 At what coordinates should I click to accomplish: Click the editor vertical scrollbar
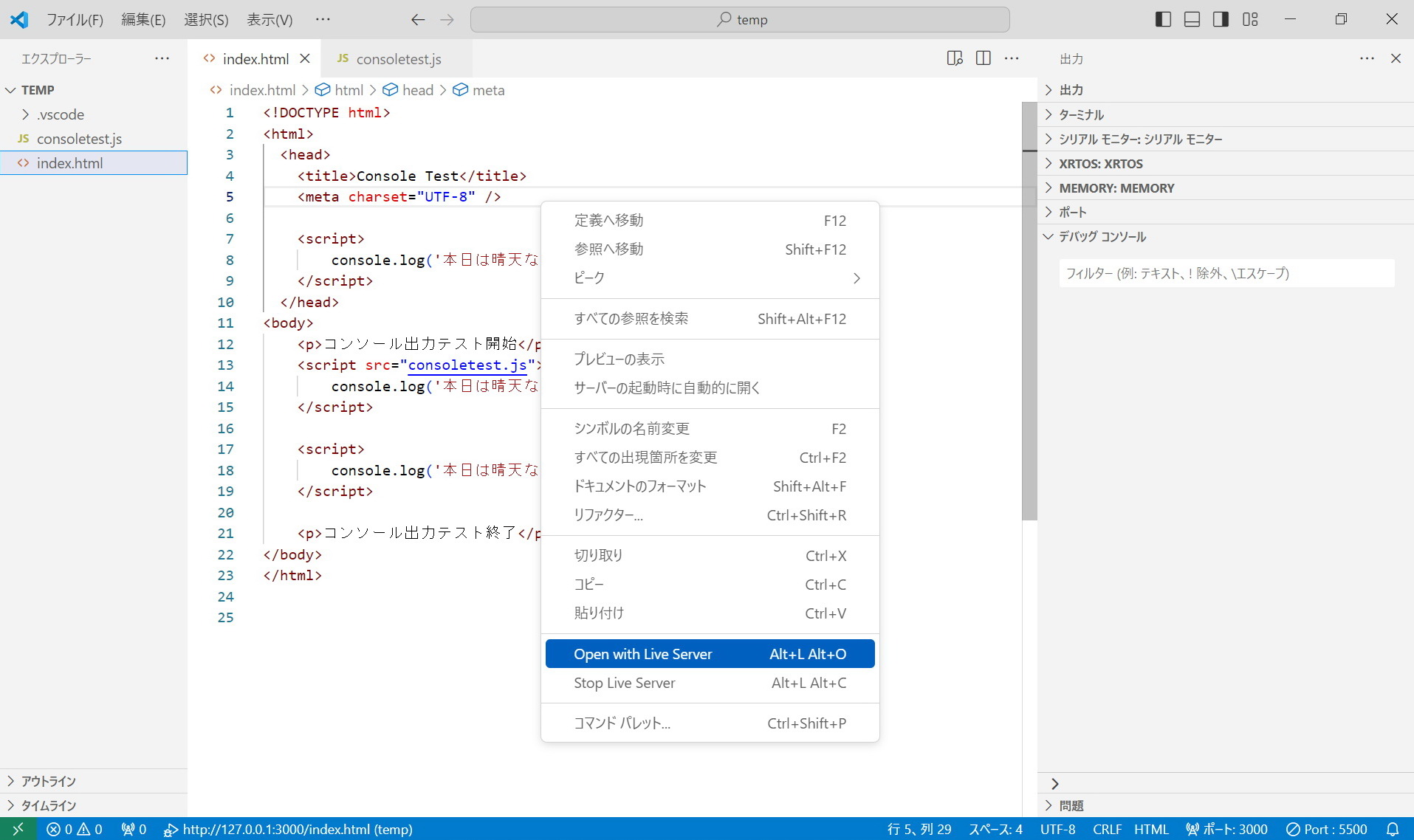tap(1029, 310)
